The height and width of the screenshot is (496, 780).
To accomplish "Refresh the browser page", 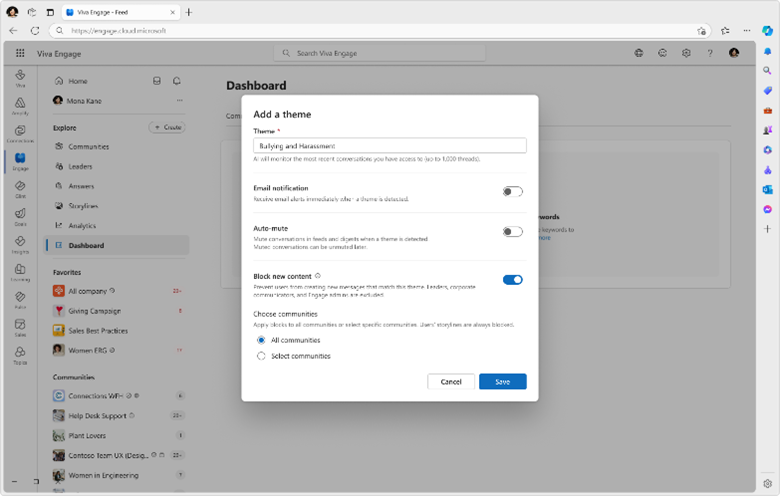I will tap(35, 31).
